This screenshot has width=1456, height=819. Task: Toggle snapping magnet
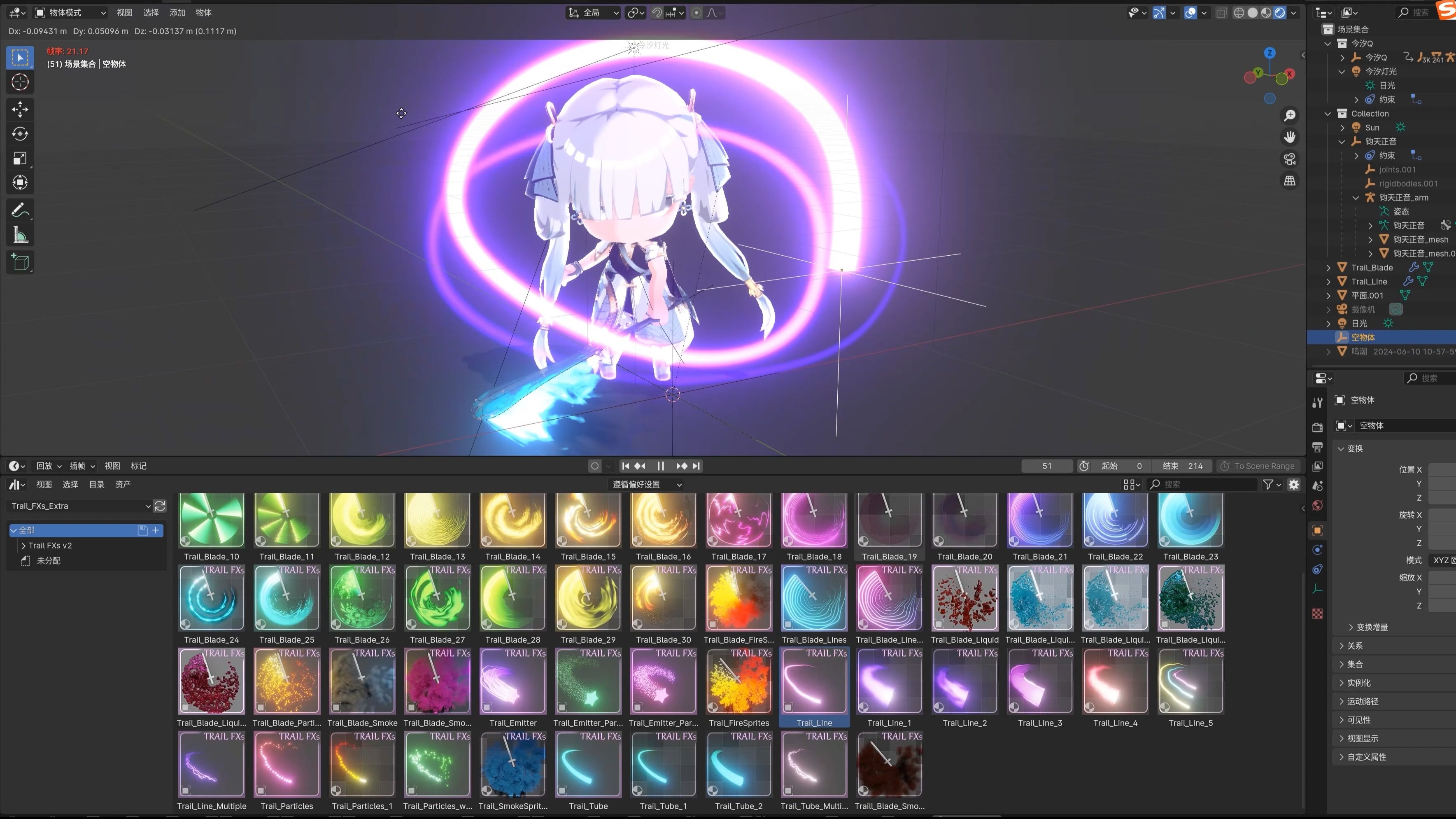click(x=657, y=12)
